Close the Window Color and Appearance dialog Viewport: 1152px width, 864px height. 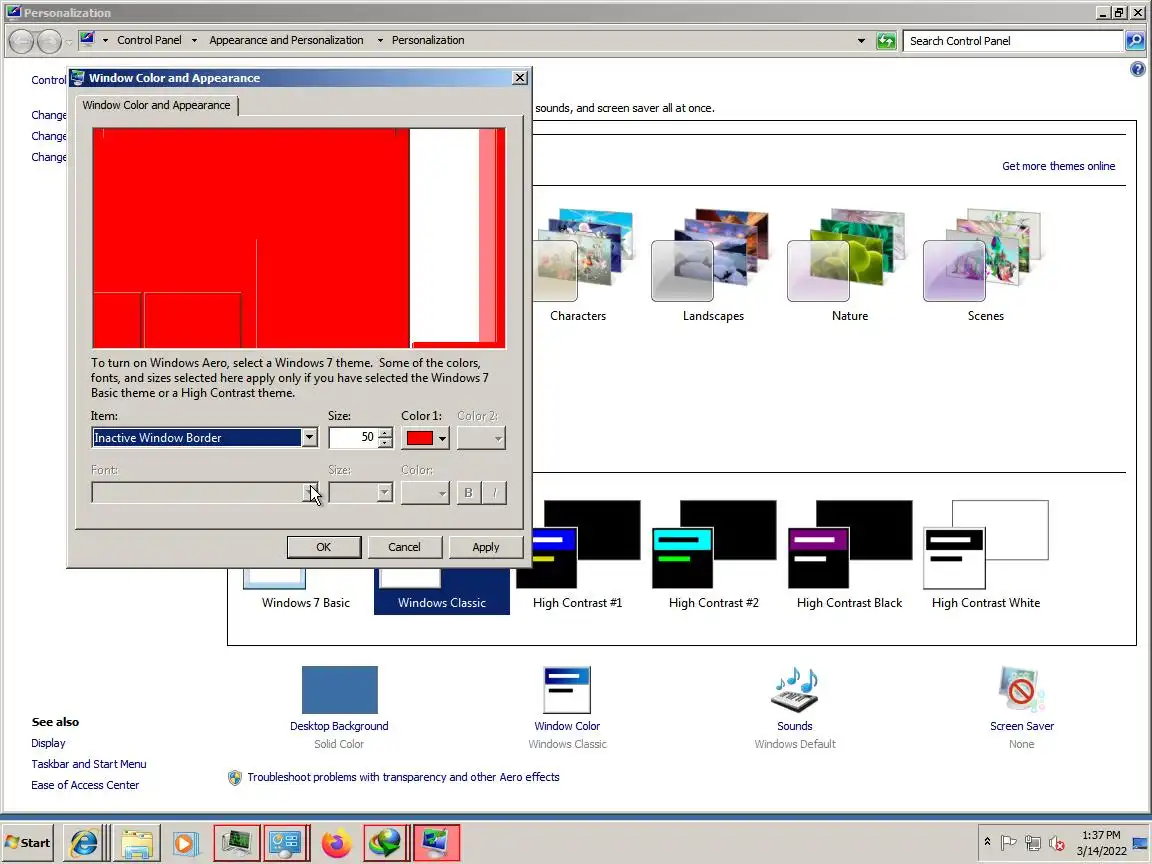tap(519, 78)
